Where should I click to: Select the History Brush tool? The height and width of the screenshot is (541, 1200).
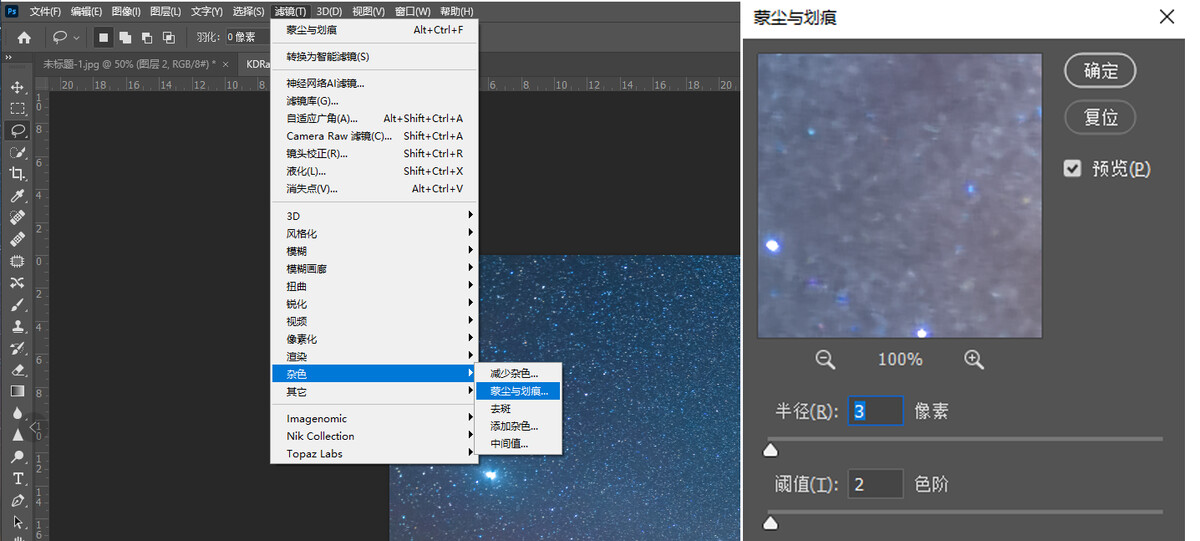click(x=17, y=347)
